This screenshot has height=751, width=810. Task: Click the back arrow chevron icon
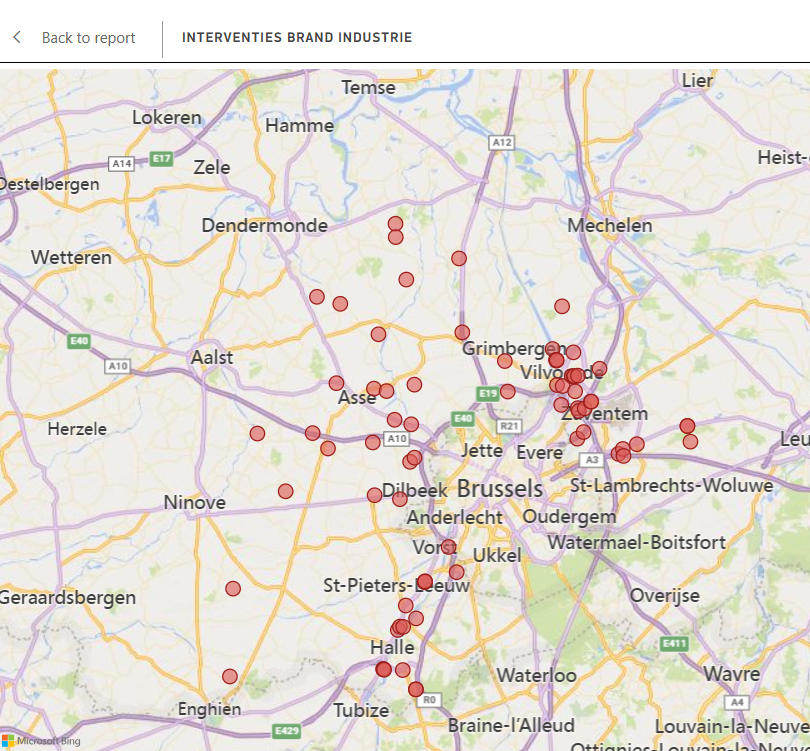pos(17,37)
